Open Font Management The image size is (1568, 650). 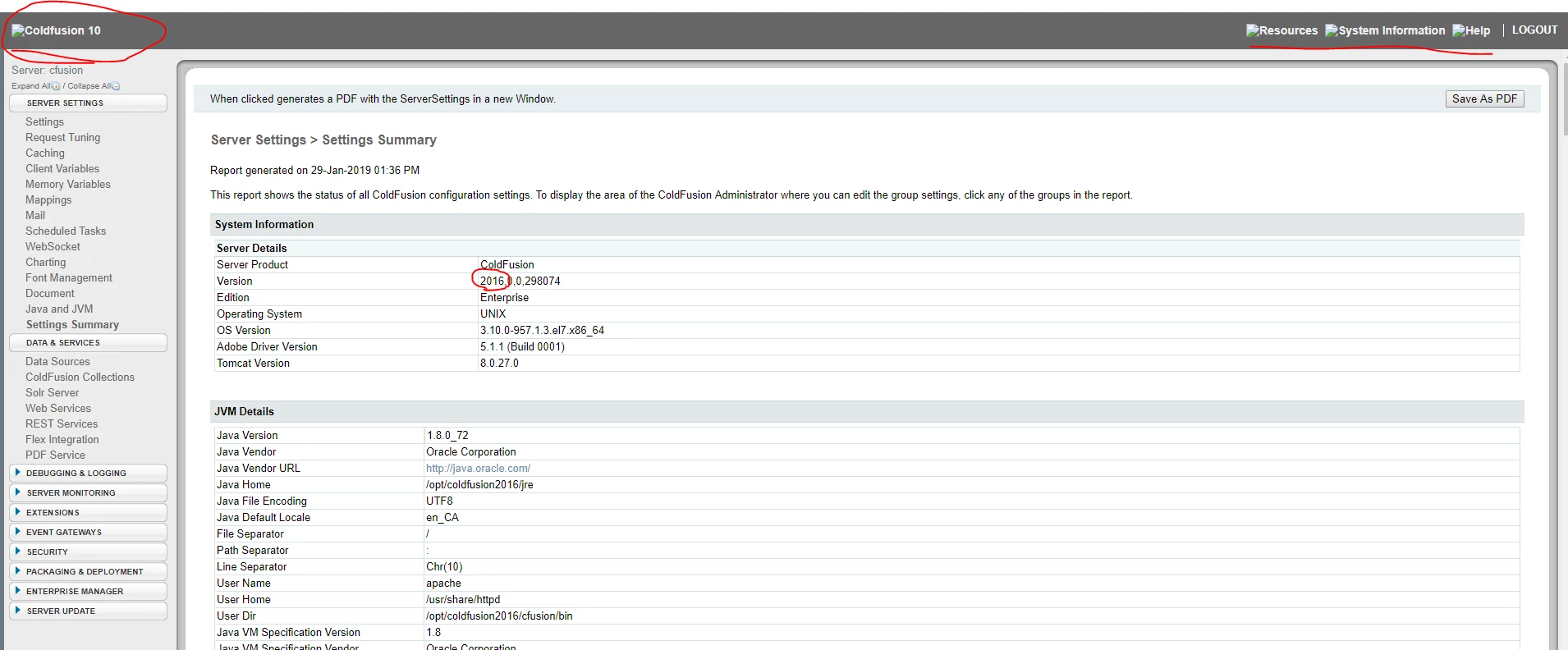pyautogui.click(x=69, y=277)
